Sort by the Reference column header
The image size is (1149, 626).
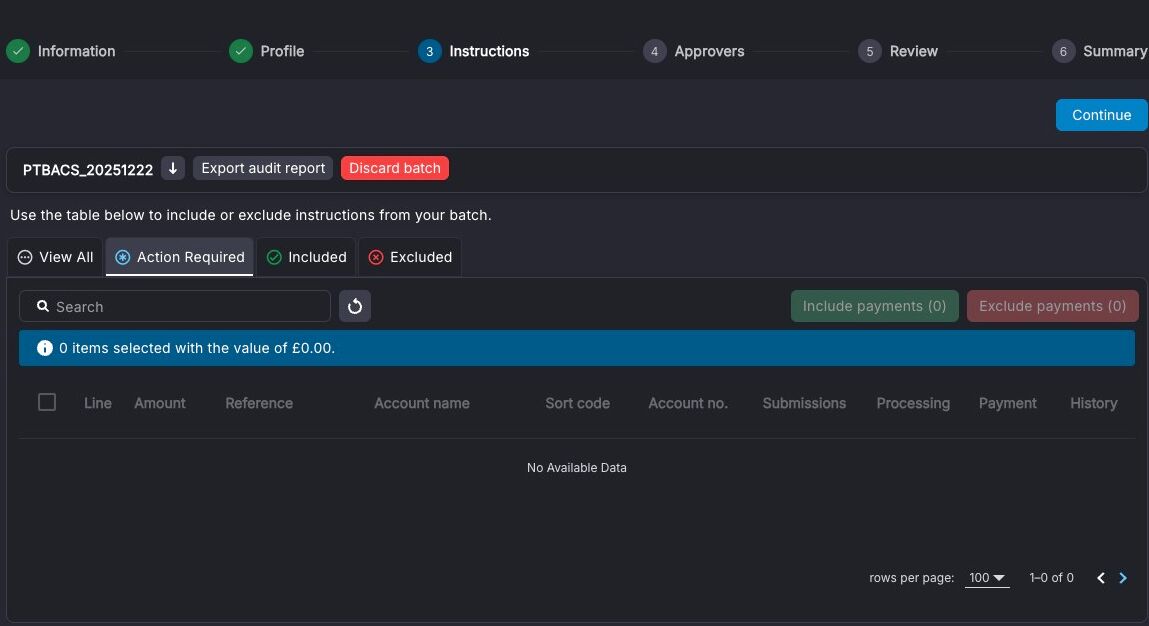coord(259,403)
